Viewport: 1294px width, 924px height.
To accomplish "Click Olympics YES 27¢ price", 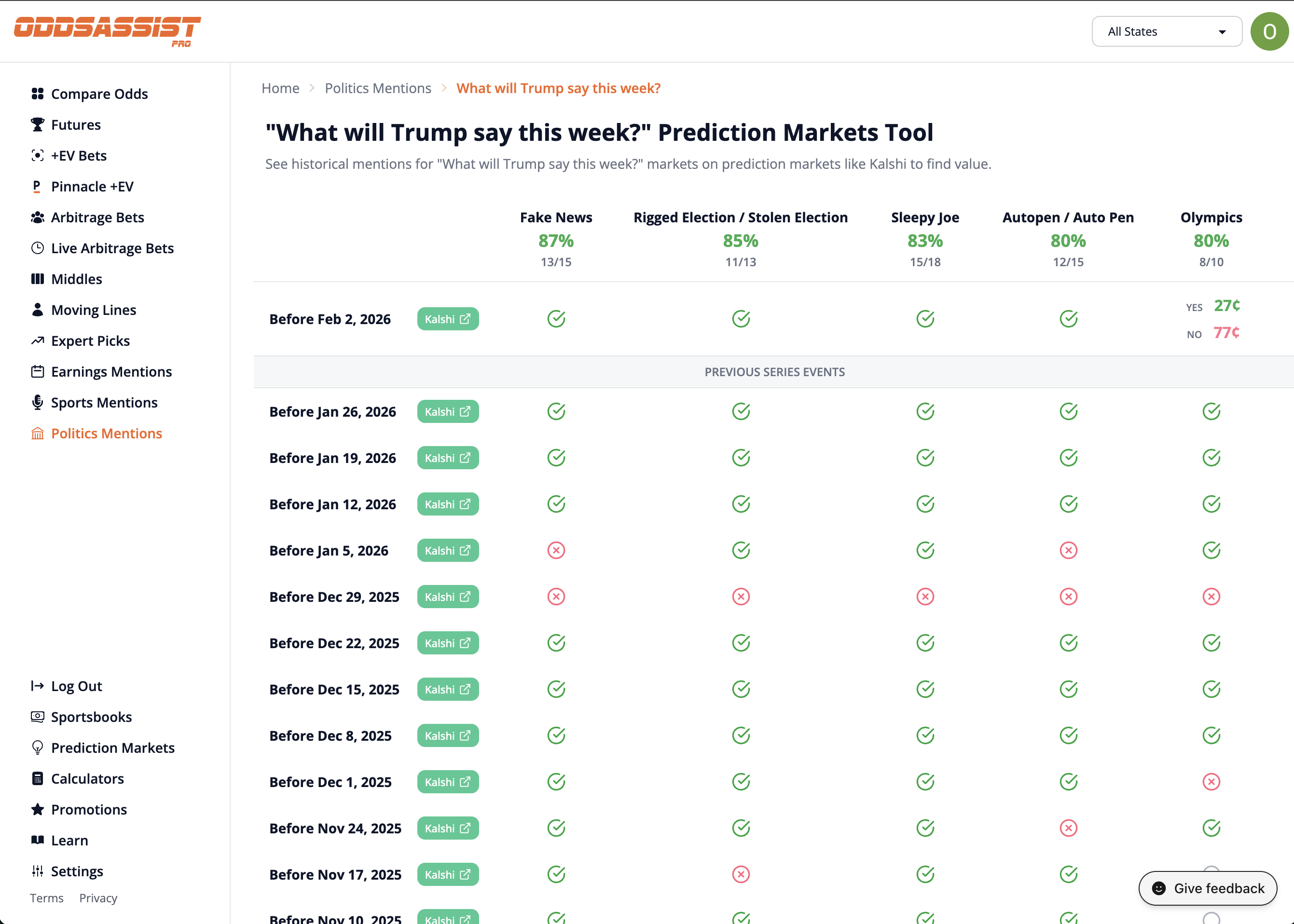I will pos(1226,306).
